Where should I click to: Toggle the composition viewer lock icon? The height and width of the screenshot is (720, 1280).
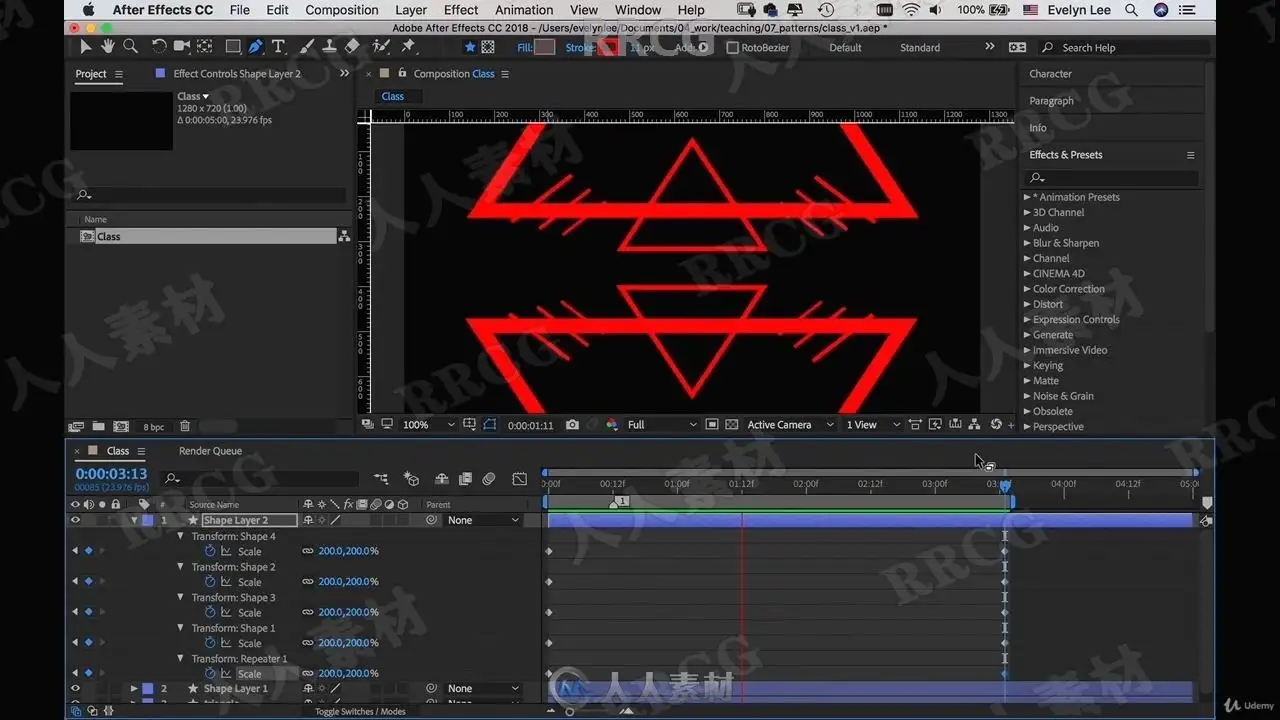click(403, 73)
